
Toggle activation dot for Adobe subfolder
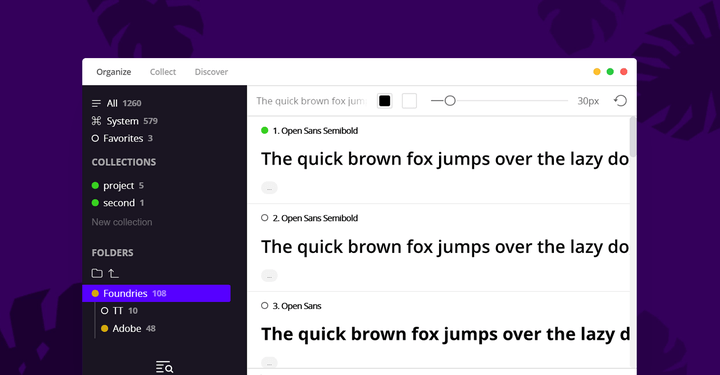(104, 329)
